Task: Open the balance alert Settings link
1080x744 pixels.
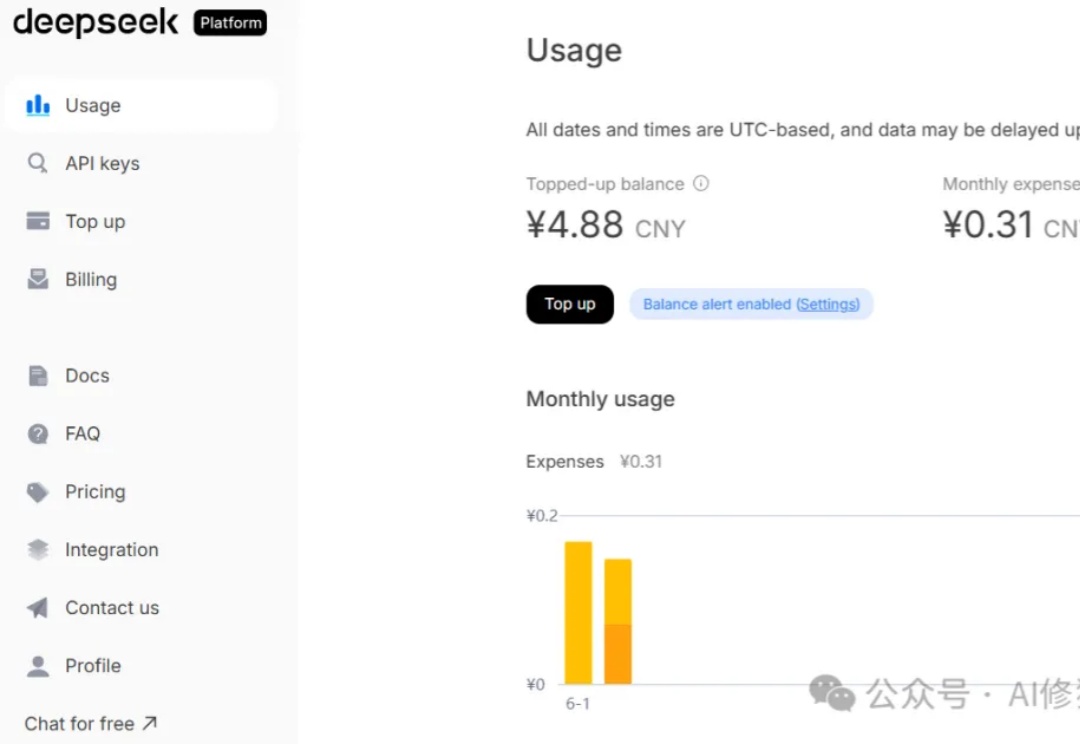Action: 828,304
